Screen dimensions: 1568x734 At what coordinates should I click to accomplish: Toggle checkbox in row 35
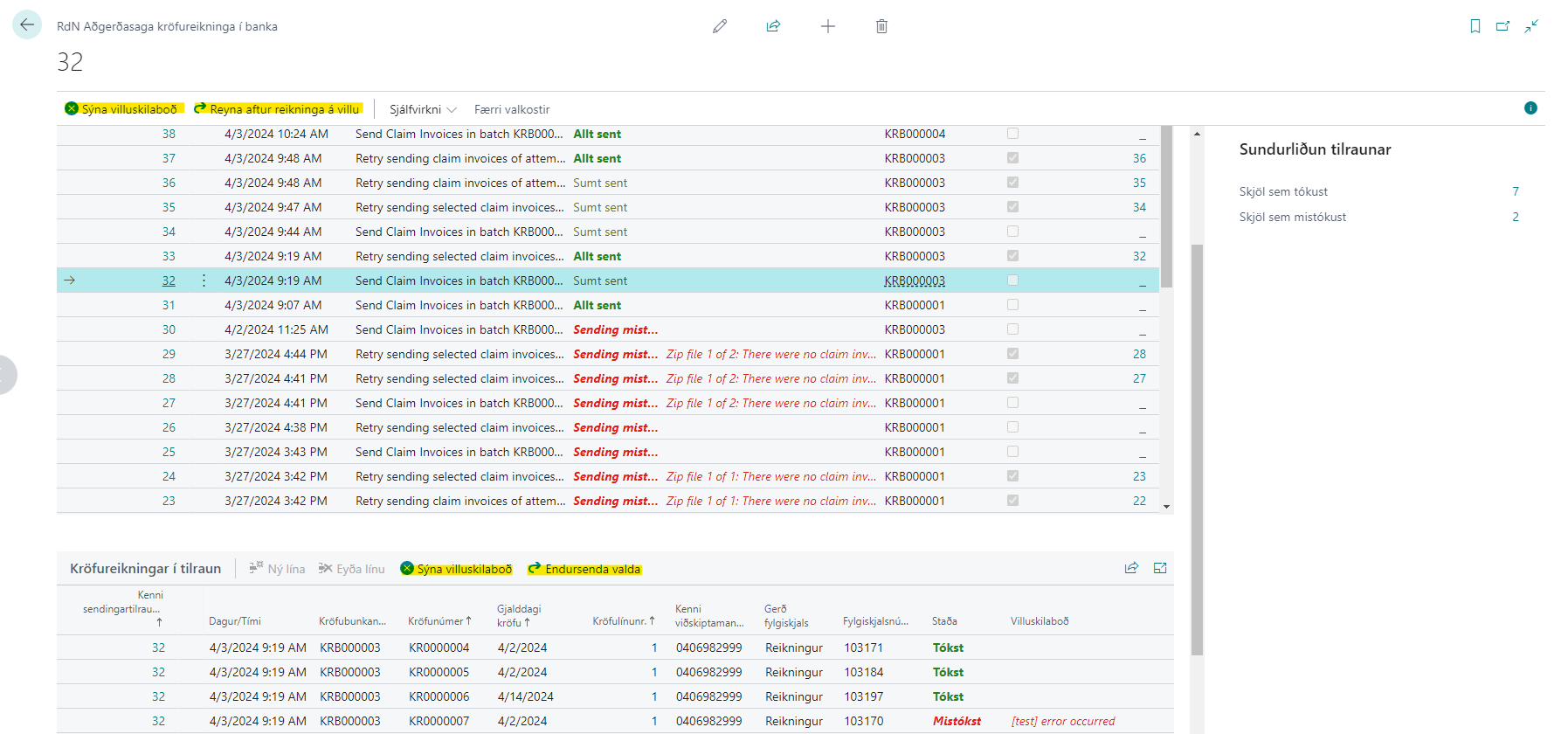[x=1012, y=207]
